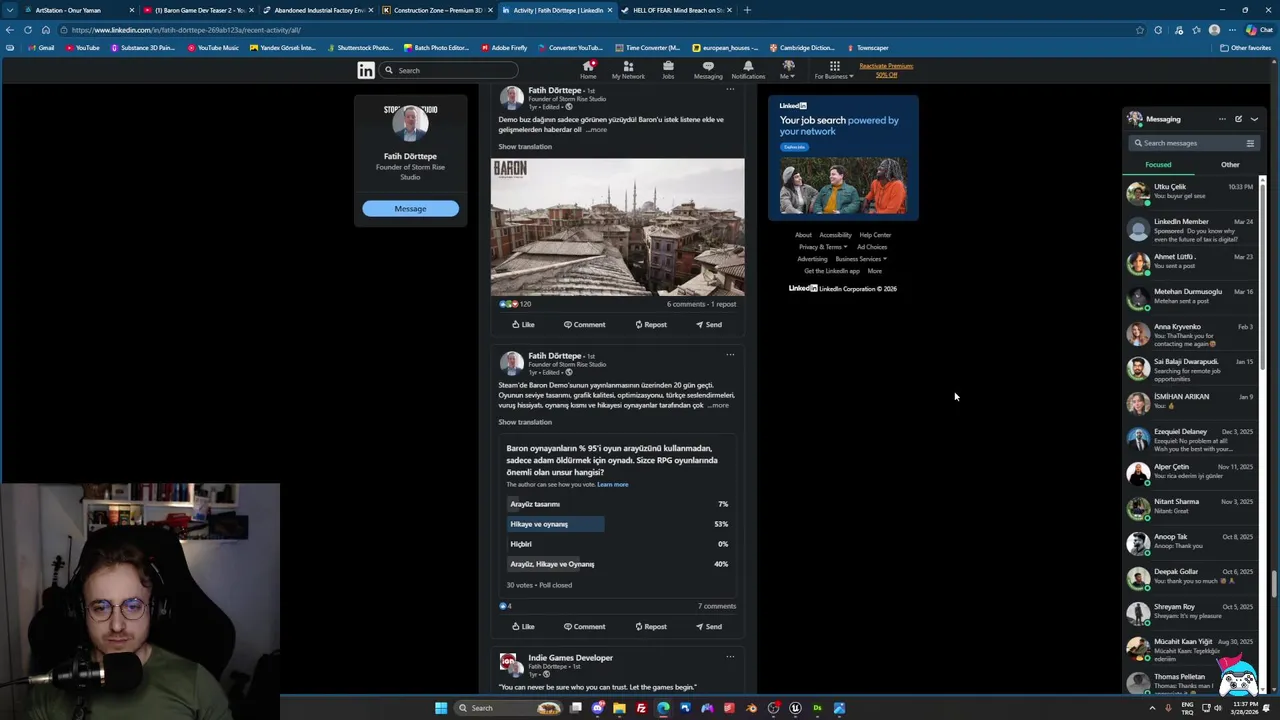Bookmark this page star icon
Viewport: 1280px width, 720px height.
tap(1140, 30)
